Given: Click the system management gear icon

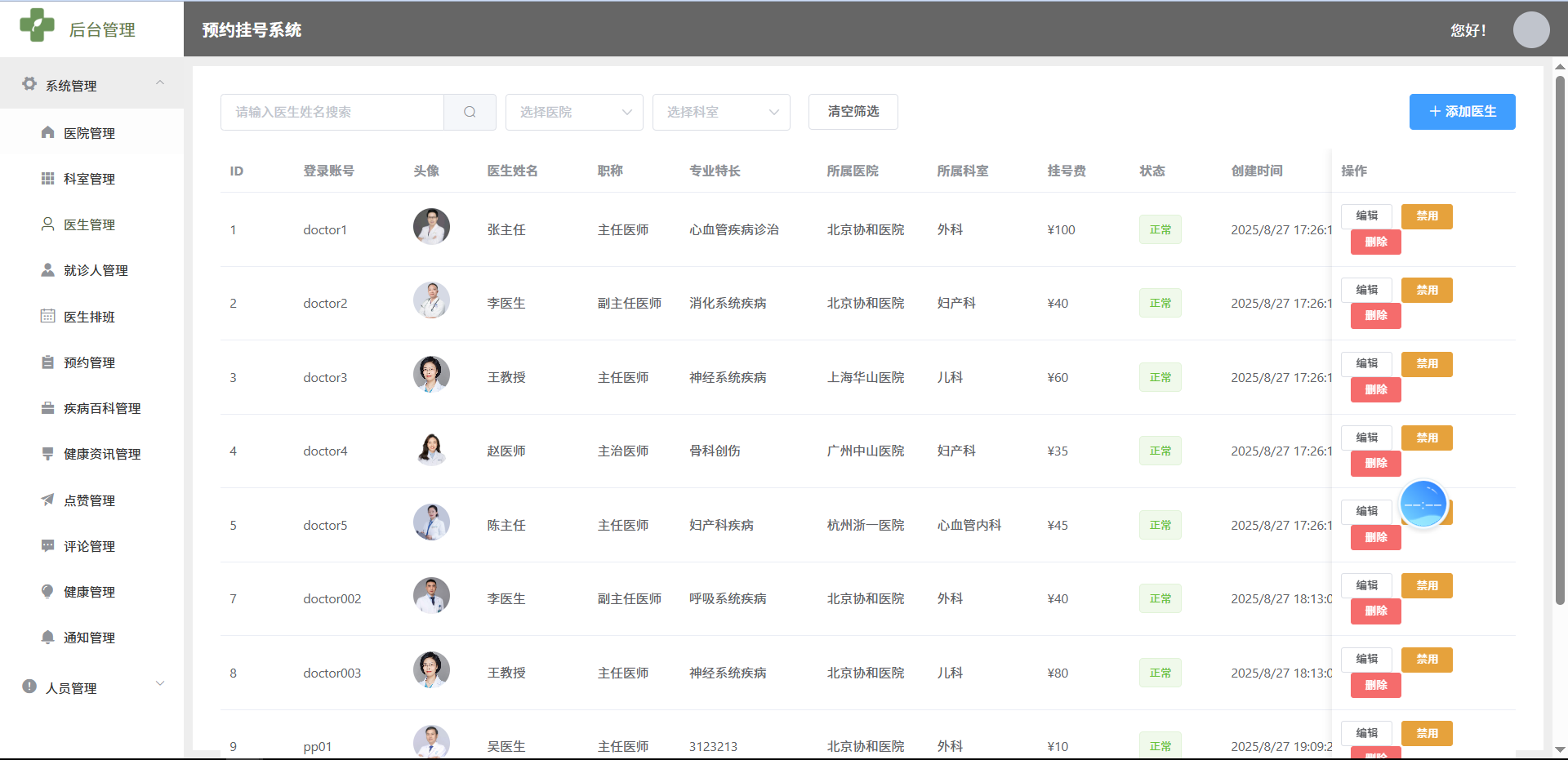Looking at the screenshot, I should [x=29, y=84].
